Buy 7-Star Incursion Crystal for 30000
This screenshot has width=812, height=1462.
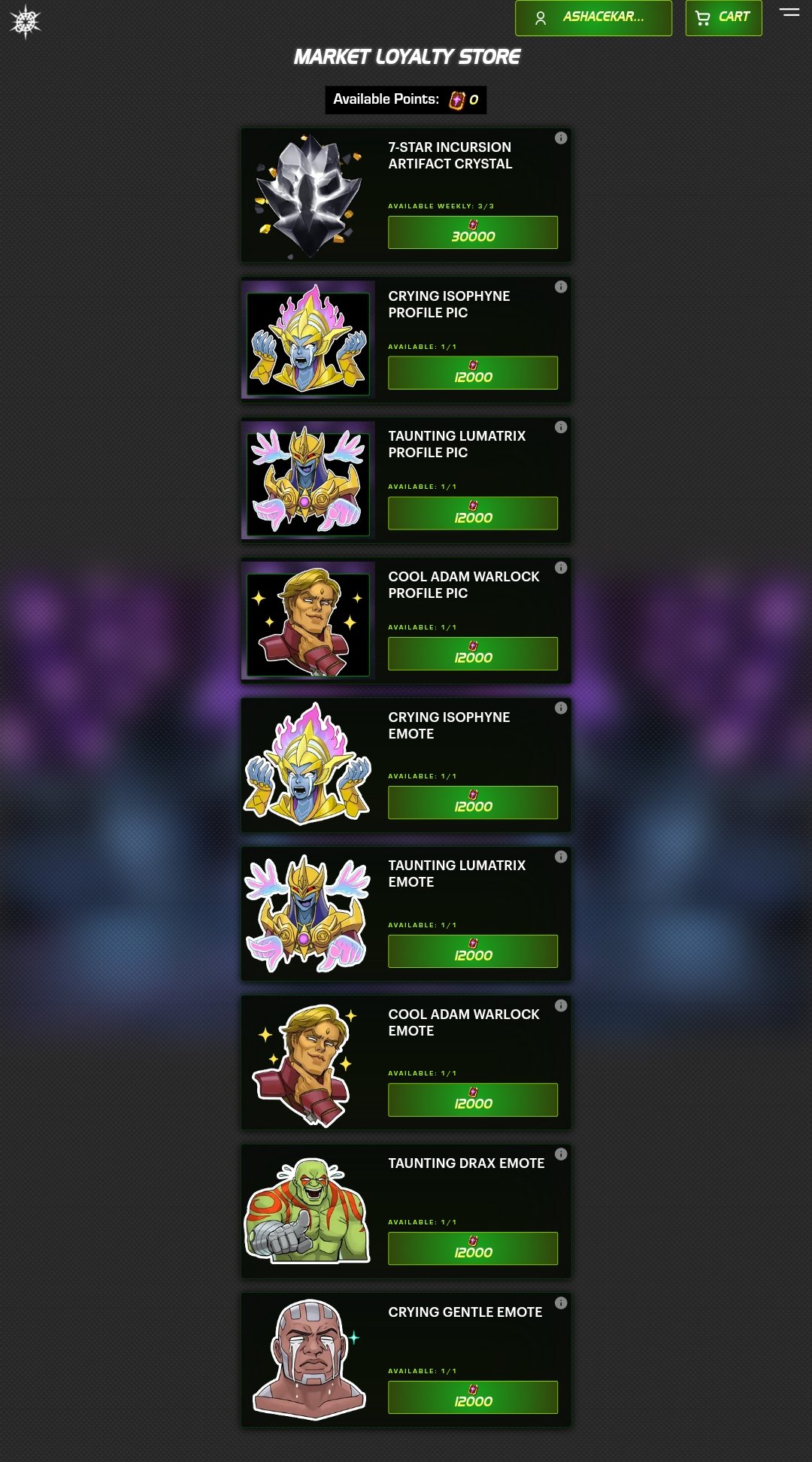pyautogui.click(x=473, y=232)
